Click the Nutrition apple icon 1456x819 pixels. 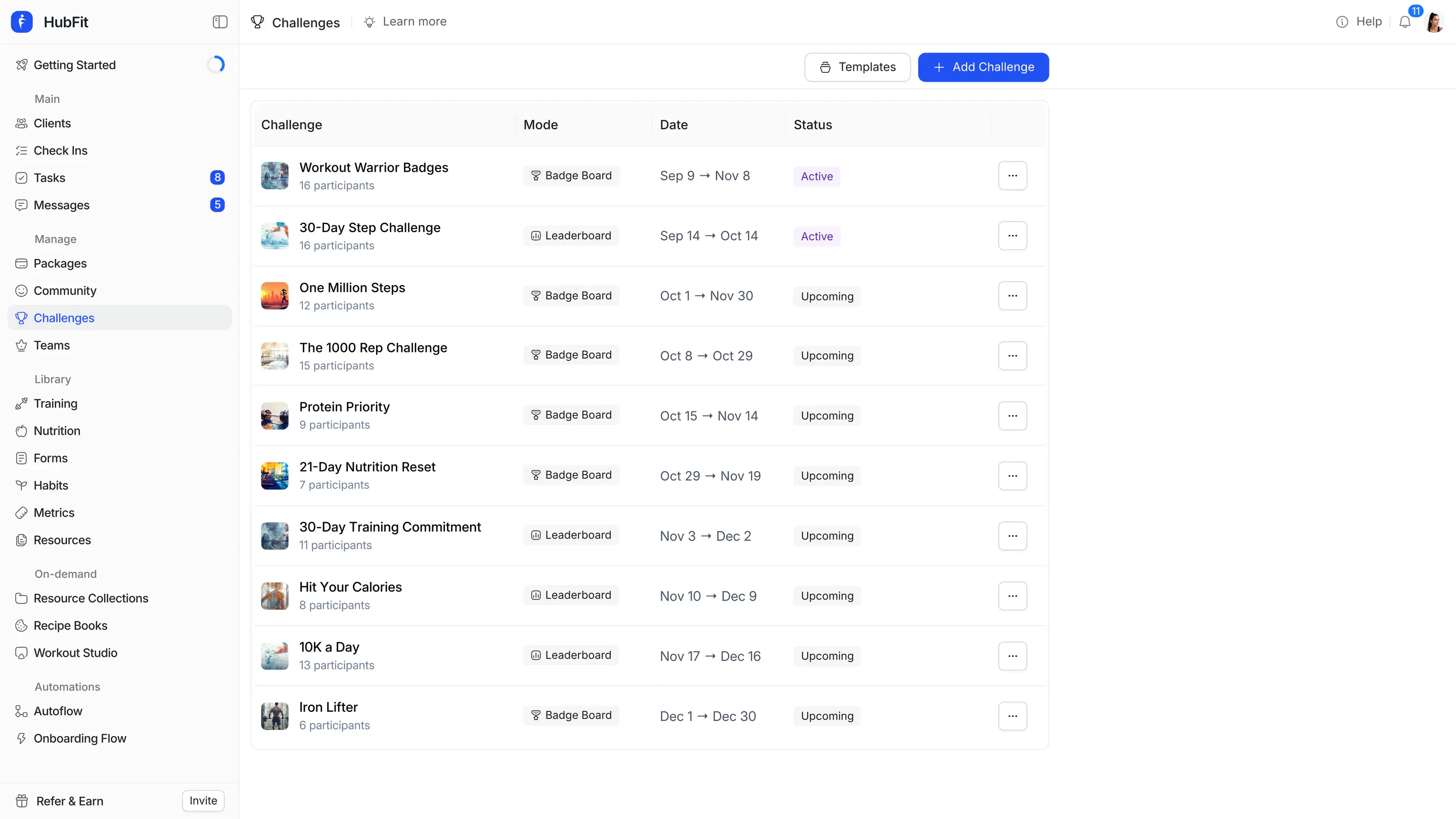tap(21, 431)
